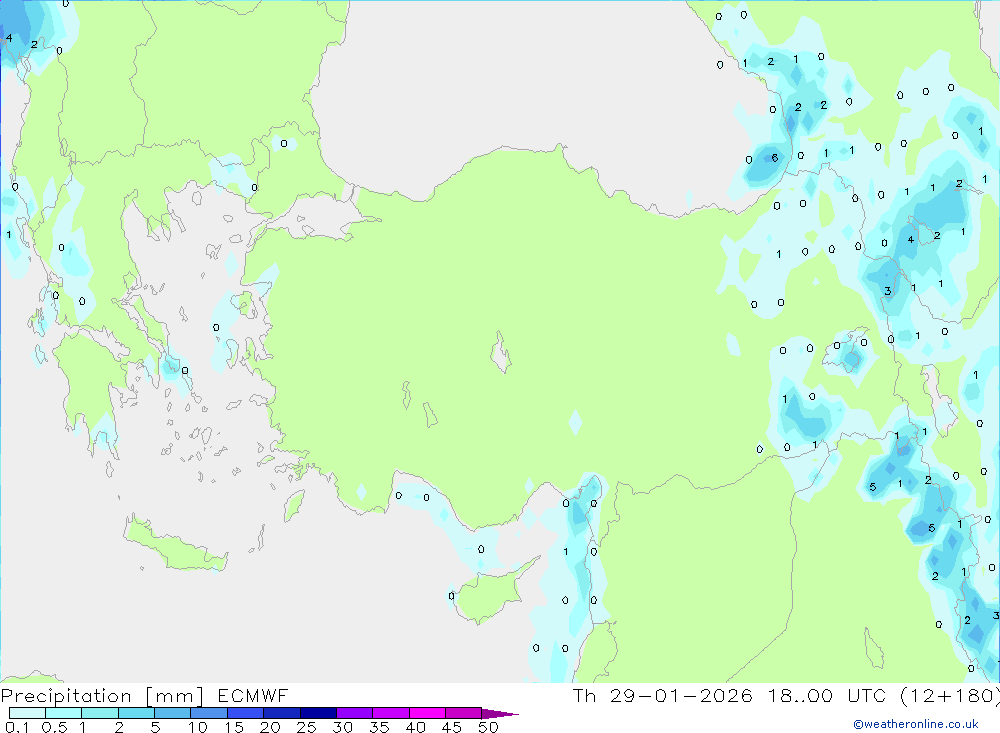Click the '20' legend scale label
The width and height of the screenshot is (1000, 733).
270,727
